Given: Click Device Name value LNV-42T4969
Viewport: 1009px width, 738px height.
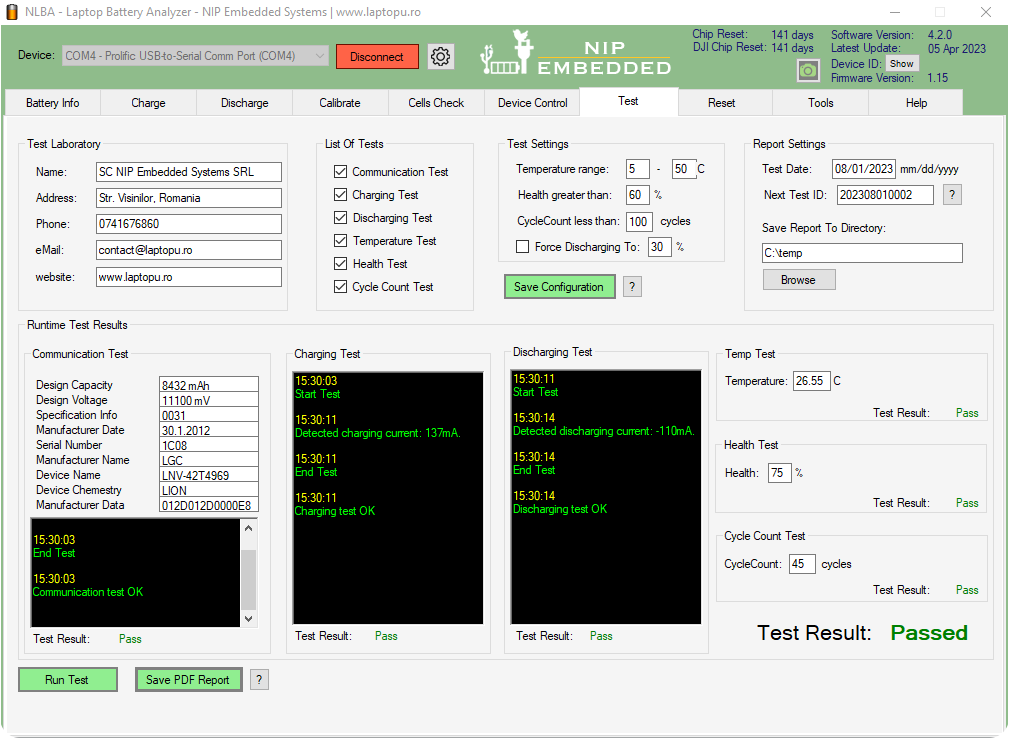Looking at the screenshot, I should (208, 475).
